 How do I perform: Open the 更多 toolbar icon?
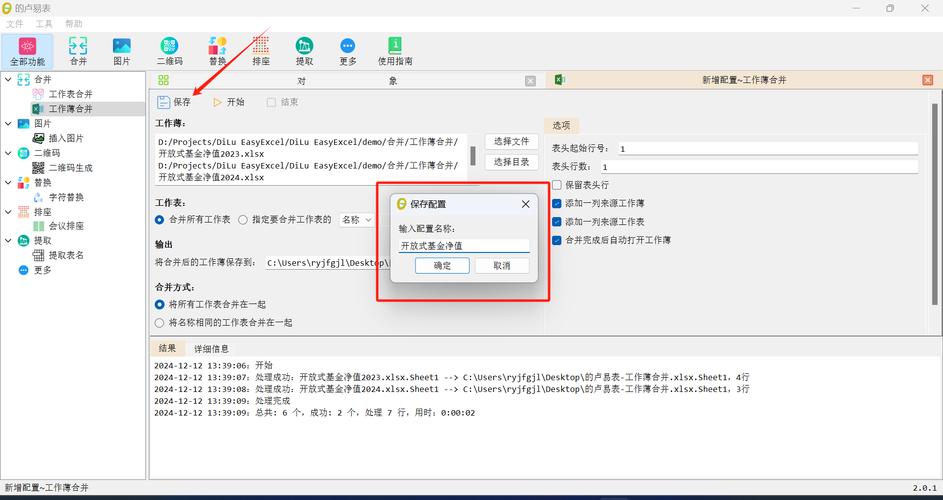[x=348, y=51]
